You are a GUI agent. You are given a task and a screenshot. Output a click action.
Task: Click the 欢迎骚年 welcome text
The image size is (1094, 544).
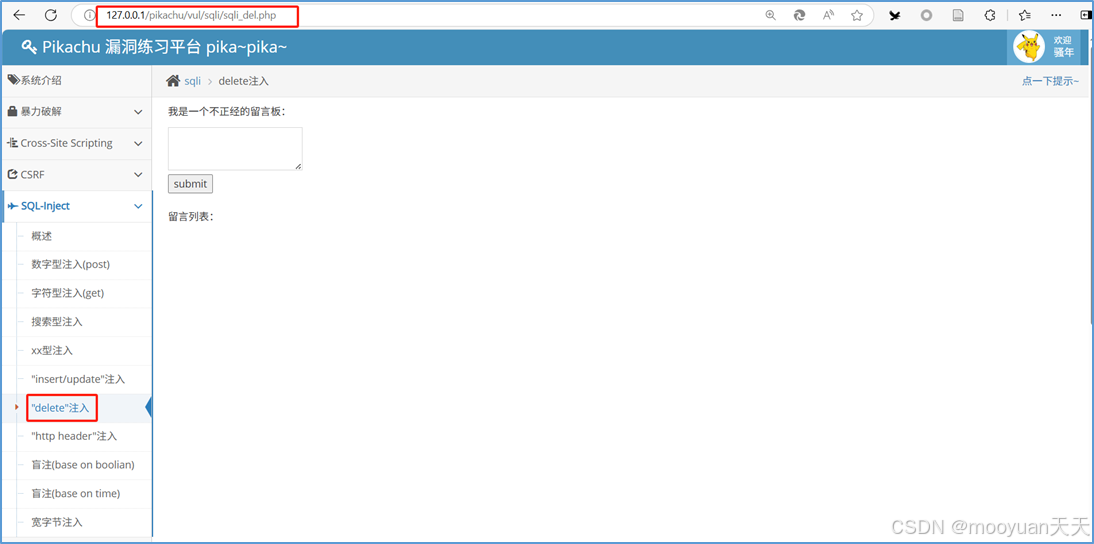[1064, 47]
